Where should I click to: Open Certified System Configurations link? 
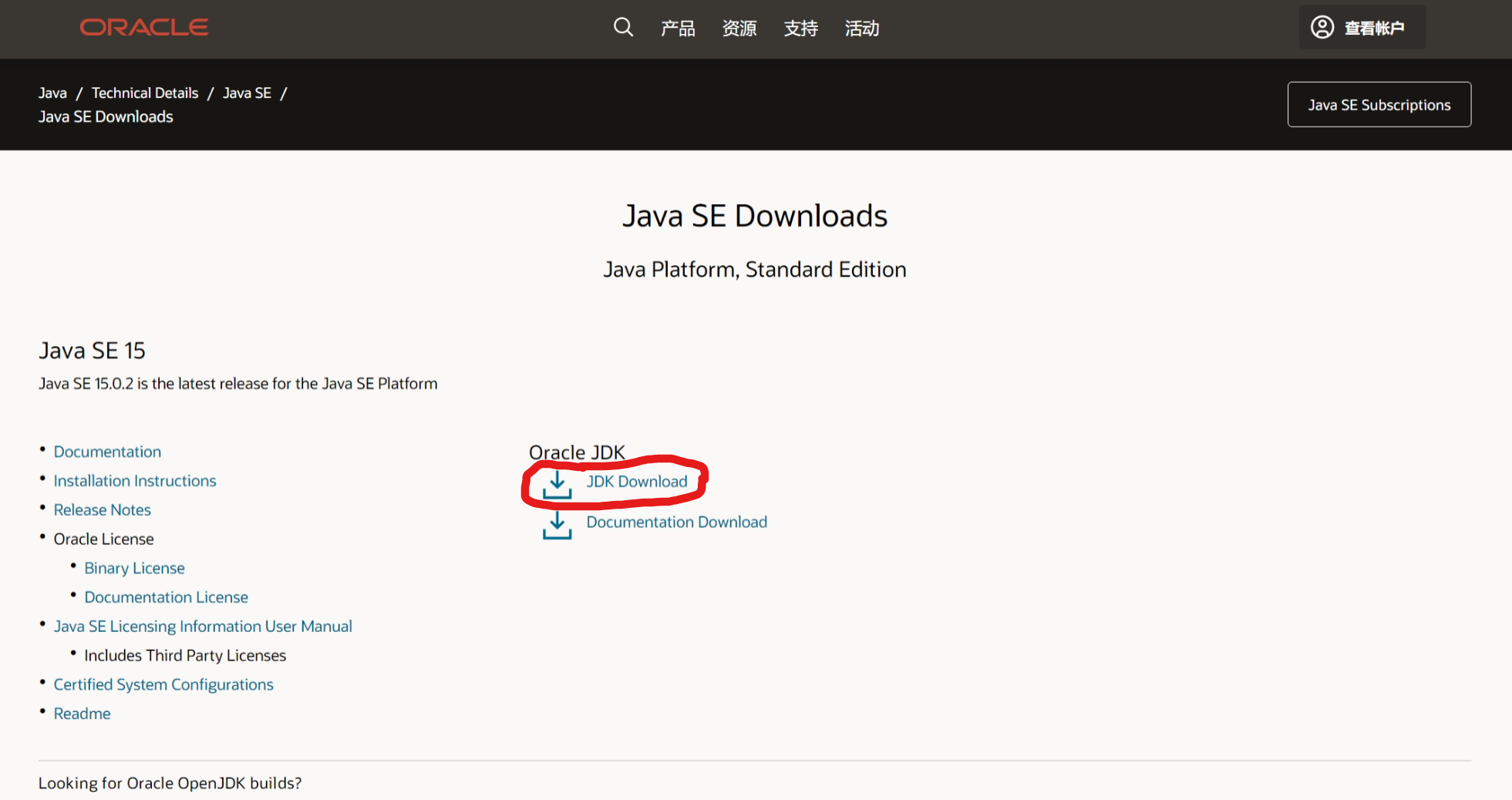tap(163, 684)
